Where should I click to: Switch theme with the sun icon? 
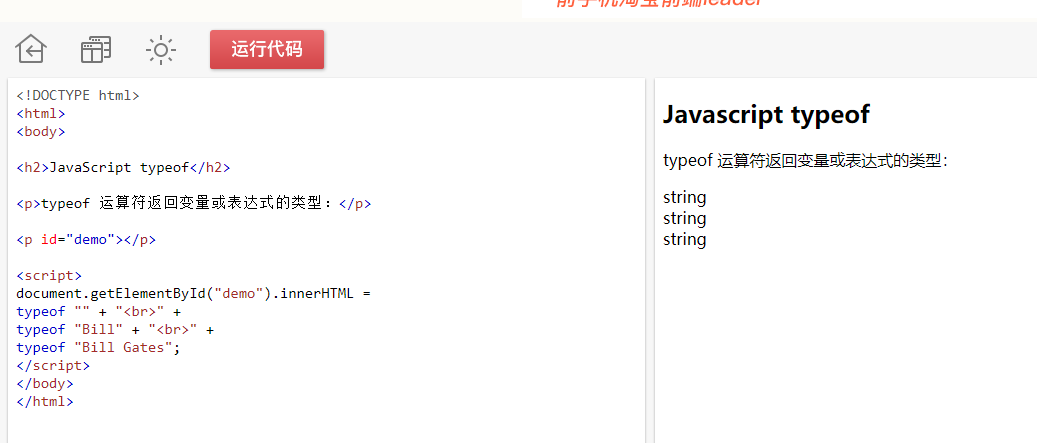tap(161, 50)
